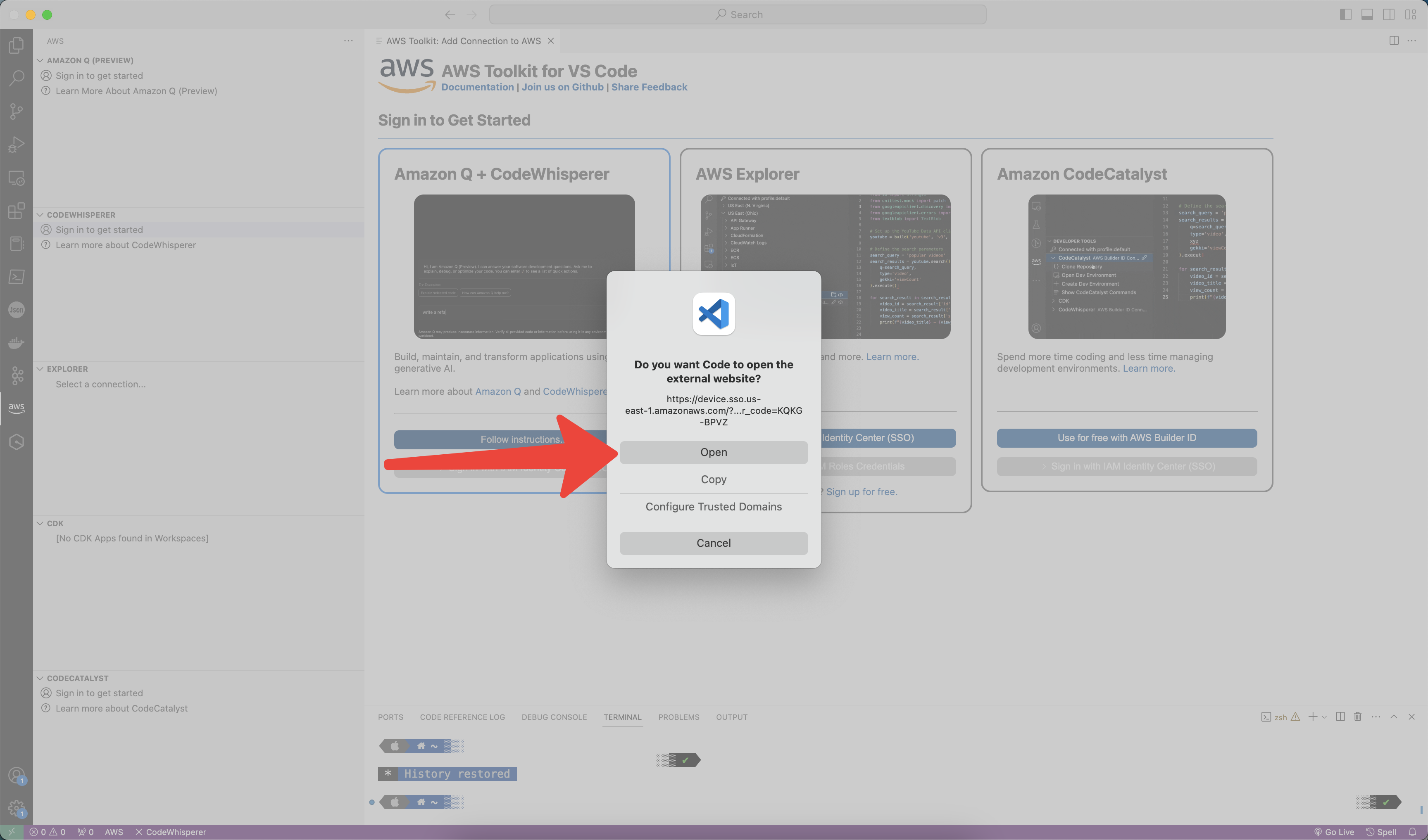Open new terminal launch profile dropdown
Image resolution: width=1428 pixels, height=840 pixels.
[1324, 717]
